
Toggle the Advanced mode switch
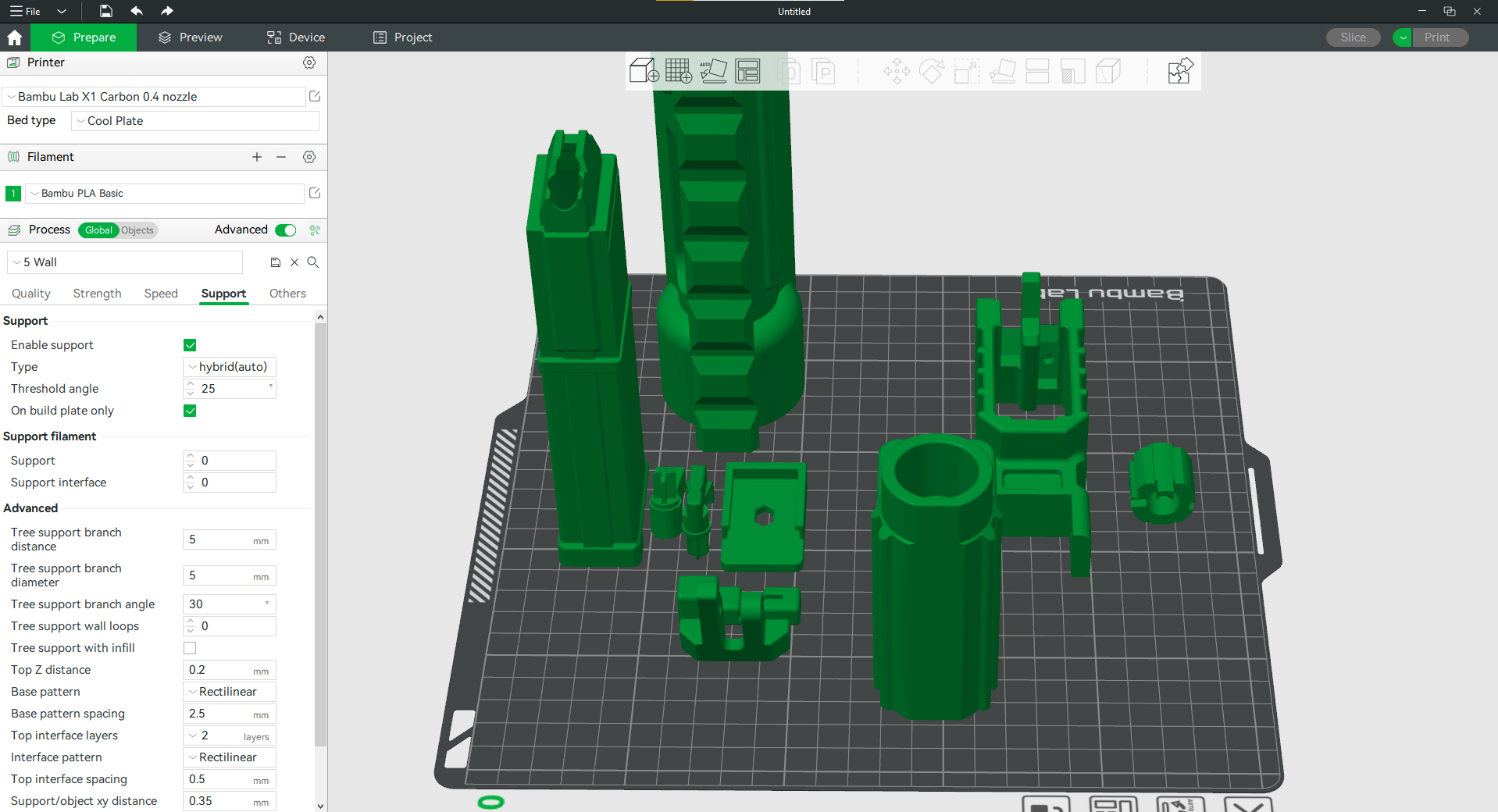click(286, 230)
